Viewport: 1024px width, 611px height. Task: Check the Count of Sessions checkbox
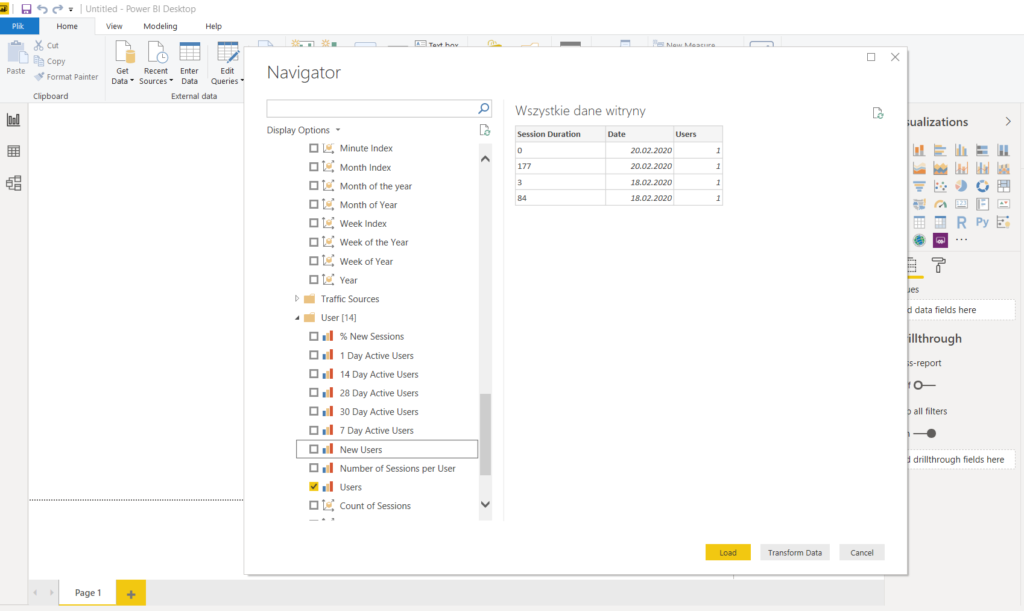click(313, 505)
